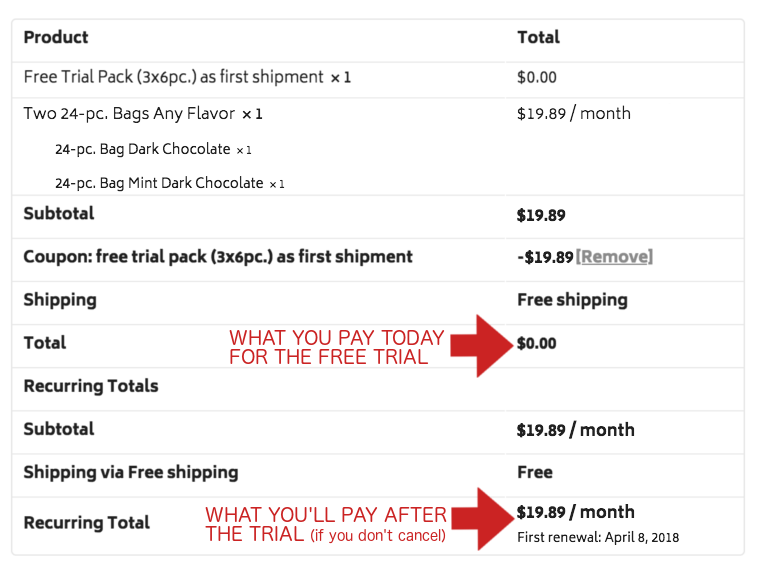Click the $0.00 total amount

pyautogui.click(x=536, y=343)
